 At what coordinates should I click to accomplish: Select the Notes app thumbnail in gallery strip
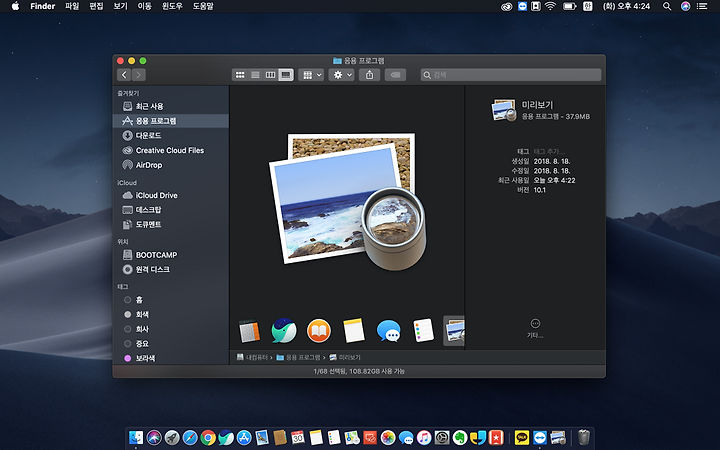click(354, 331)
